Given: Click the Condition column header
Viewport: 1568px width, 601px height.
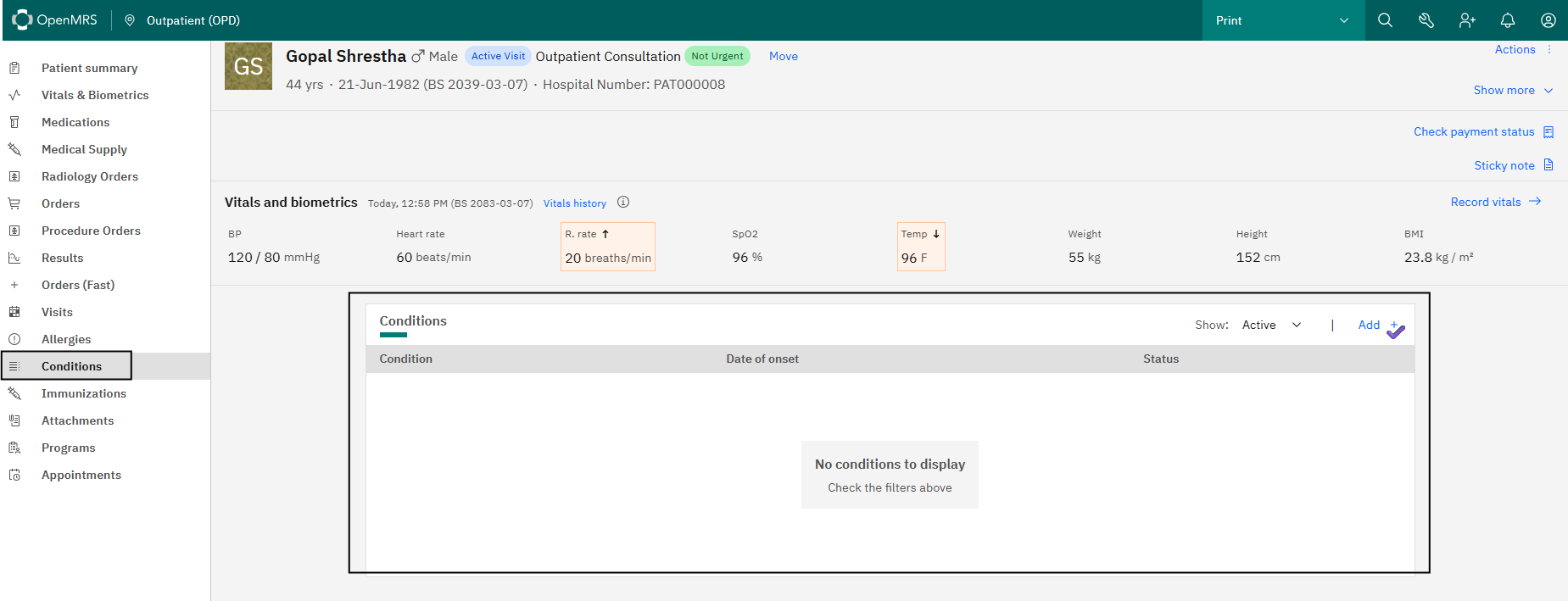Looking at the screenshot, I should [x=406, y=359].
